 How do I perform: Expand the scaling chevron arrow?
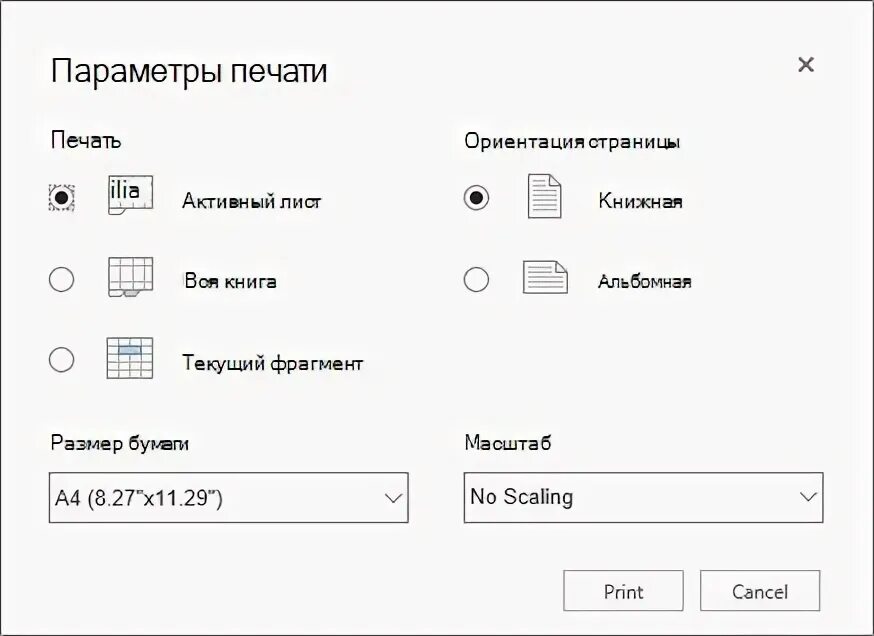click(x=808, y=497)
